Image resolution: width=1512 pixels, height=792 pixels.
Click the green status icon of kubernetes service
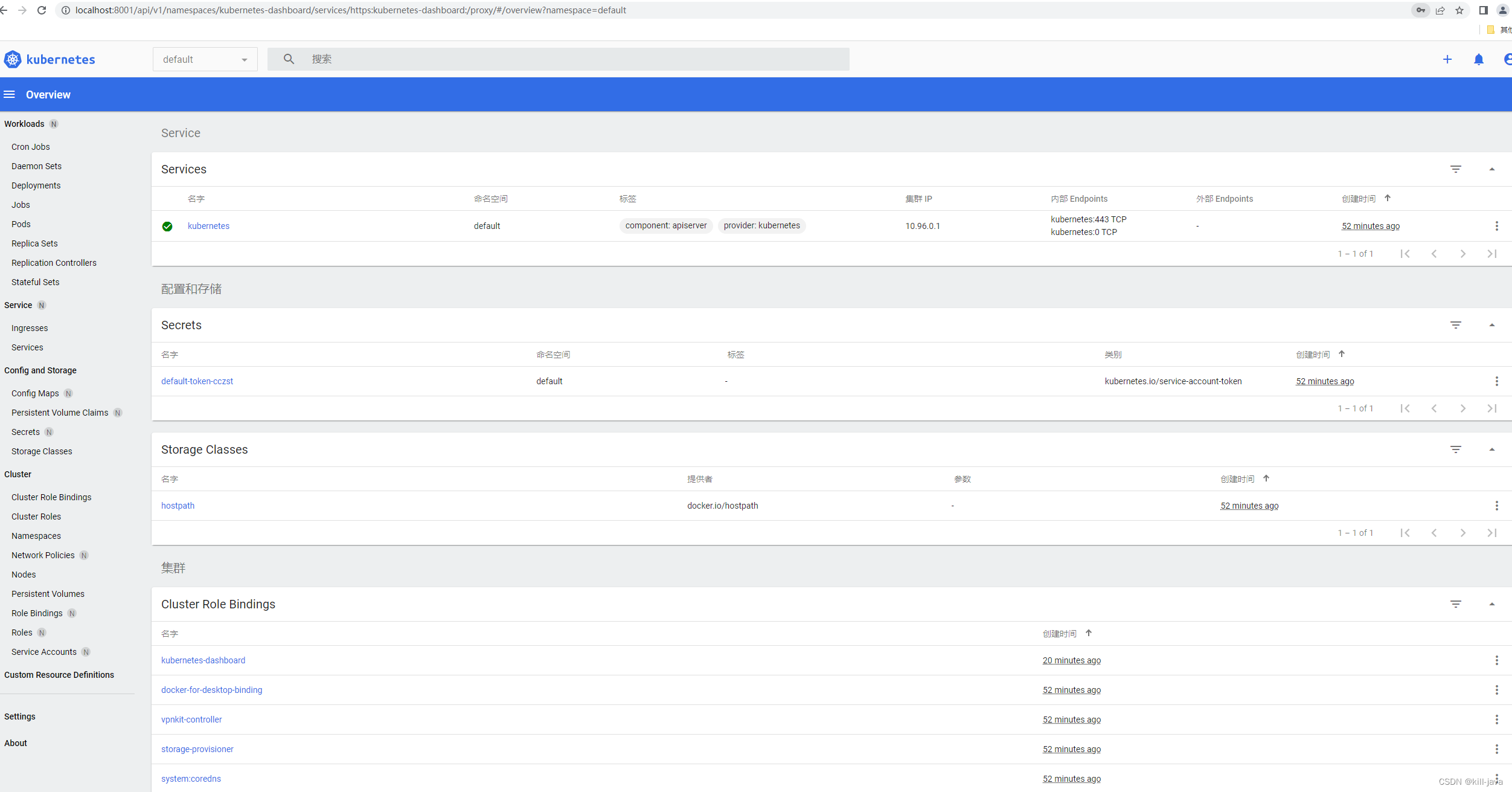coord(167,227)
